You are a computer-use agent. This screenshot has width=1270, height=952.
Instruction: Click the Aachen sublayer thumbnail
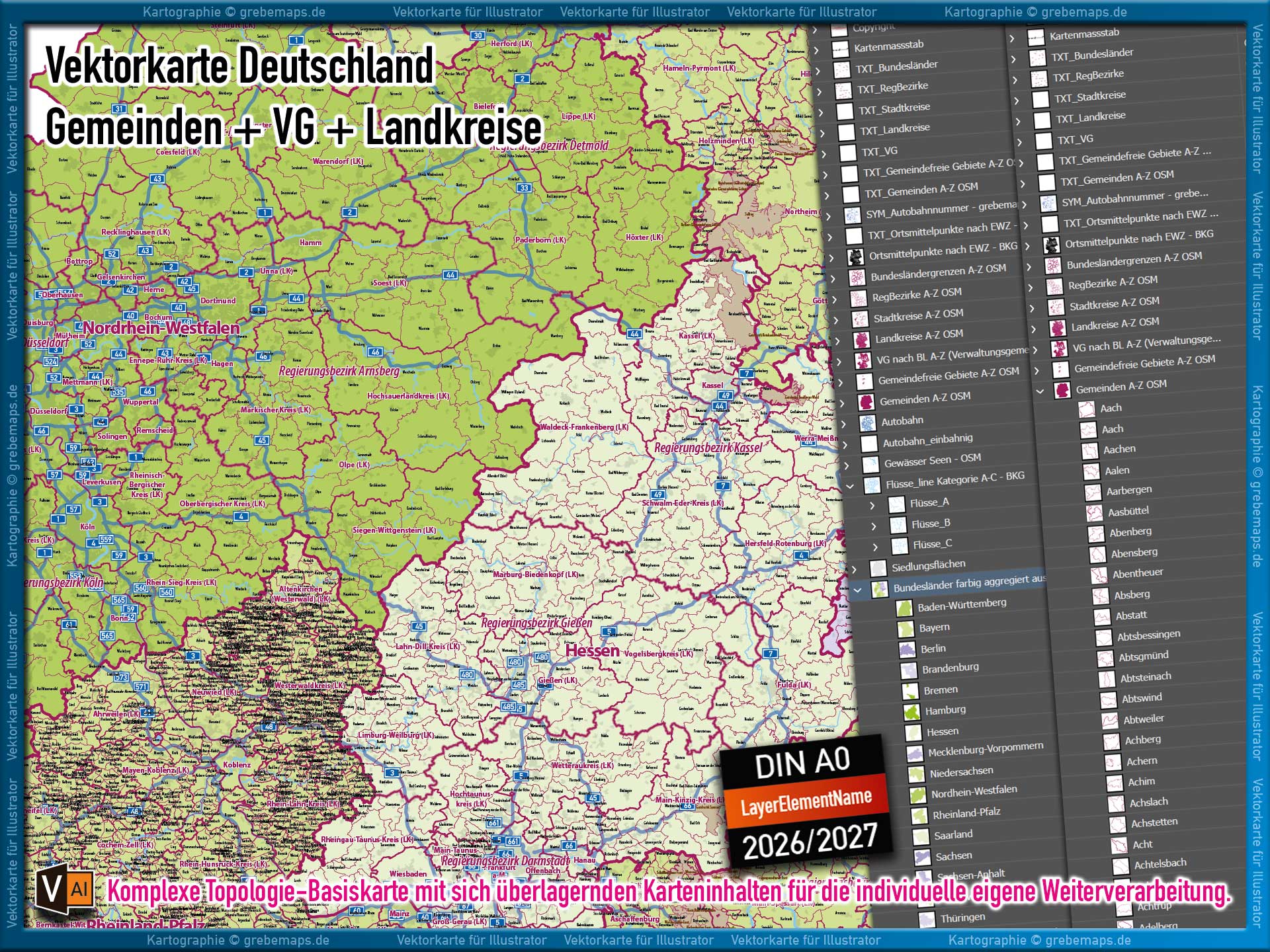pos(1089,452)
